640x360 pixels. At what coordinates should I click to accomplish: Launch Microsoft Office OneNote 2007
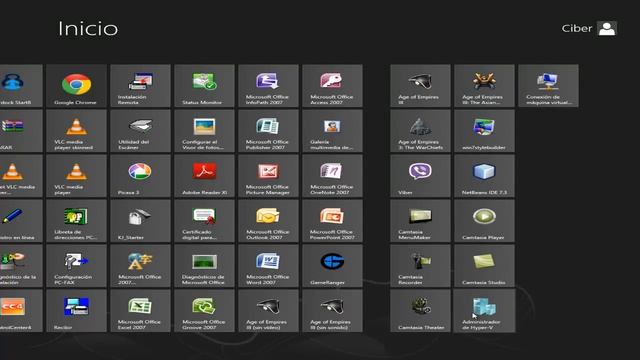[333, 176]
